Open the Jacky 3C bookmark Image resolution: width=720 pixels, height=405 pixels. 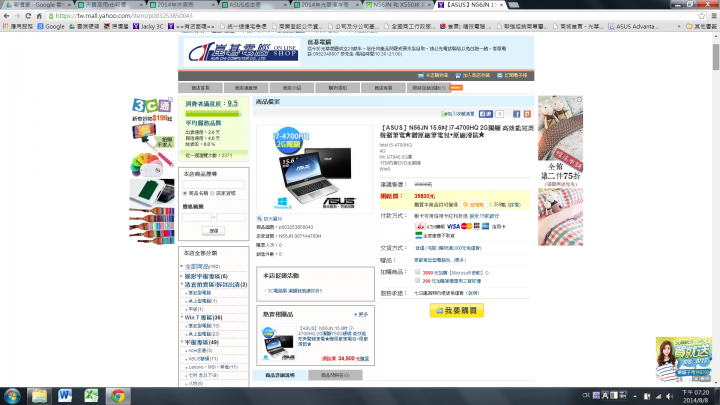(148, 27)
